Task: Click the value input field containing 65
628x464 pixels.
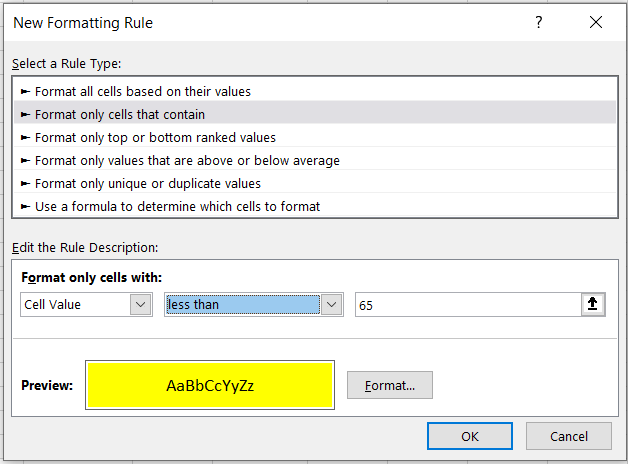Action: tap(466, 305)
